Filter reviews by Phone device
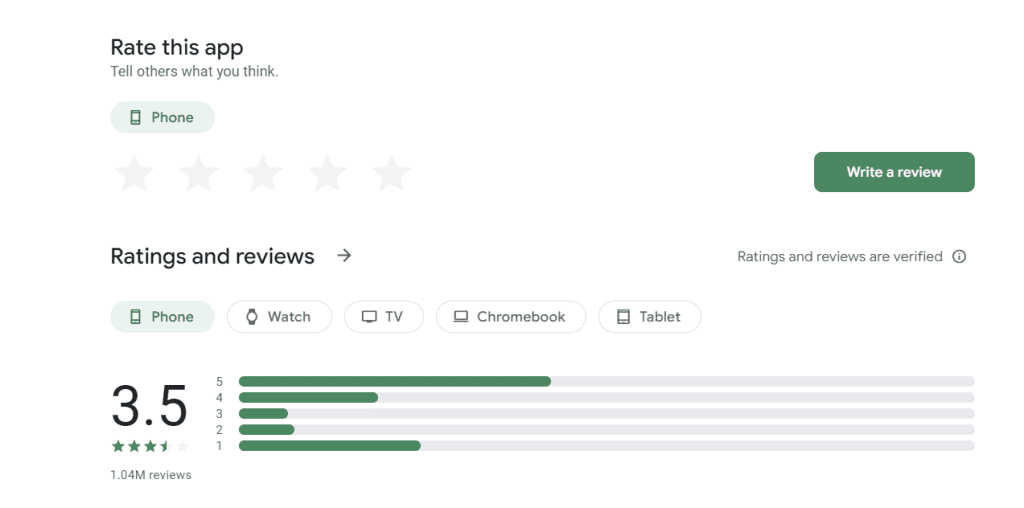1024x508 pixels. (x=162, y=317)
